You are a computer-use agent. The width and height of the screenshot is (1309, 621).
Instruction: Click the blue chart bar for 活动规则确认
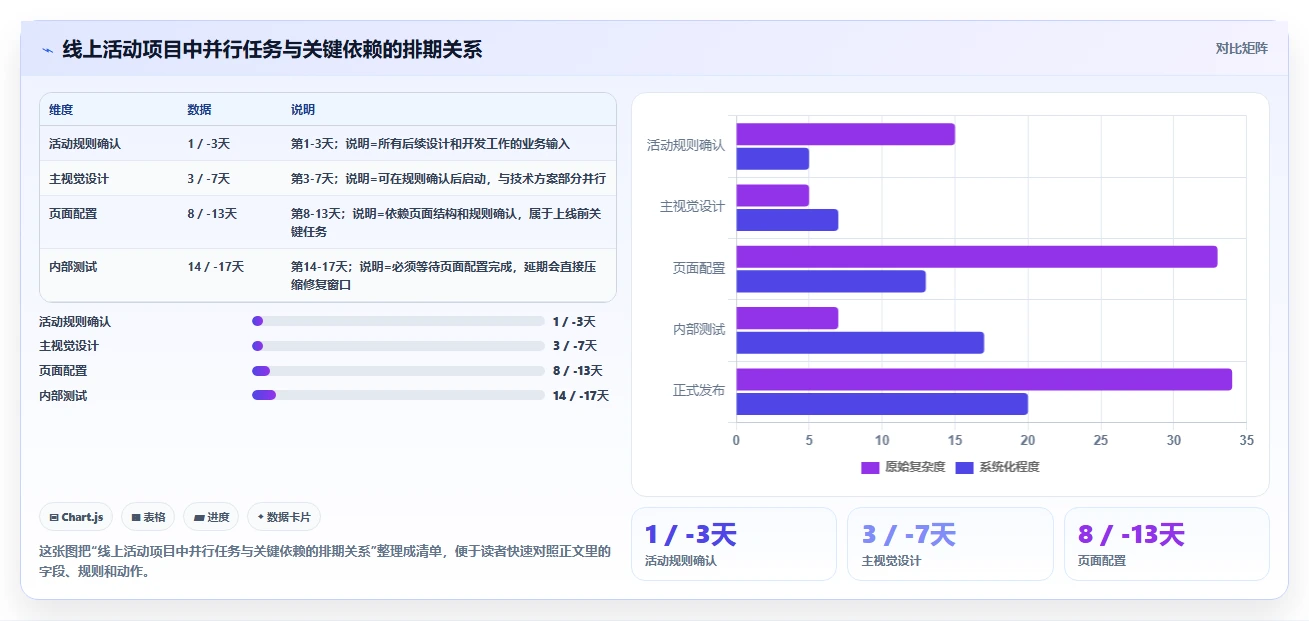[x=772, y=158]
